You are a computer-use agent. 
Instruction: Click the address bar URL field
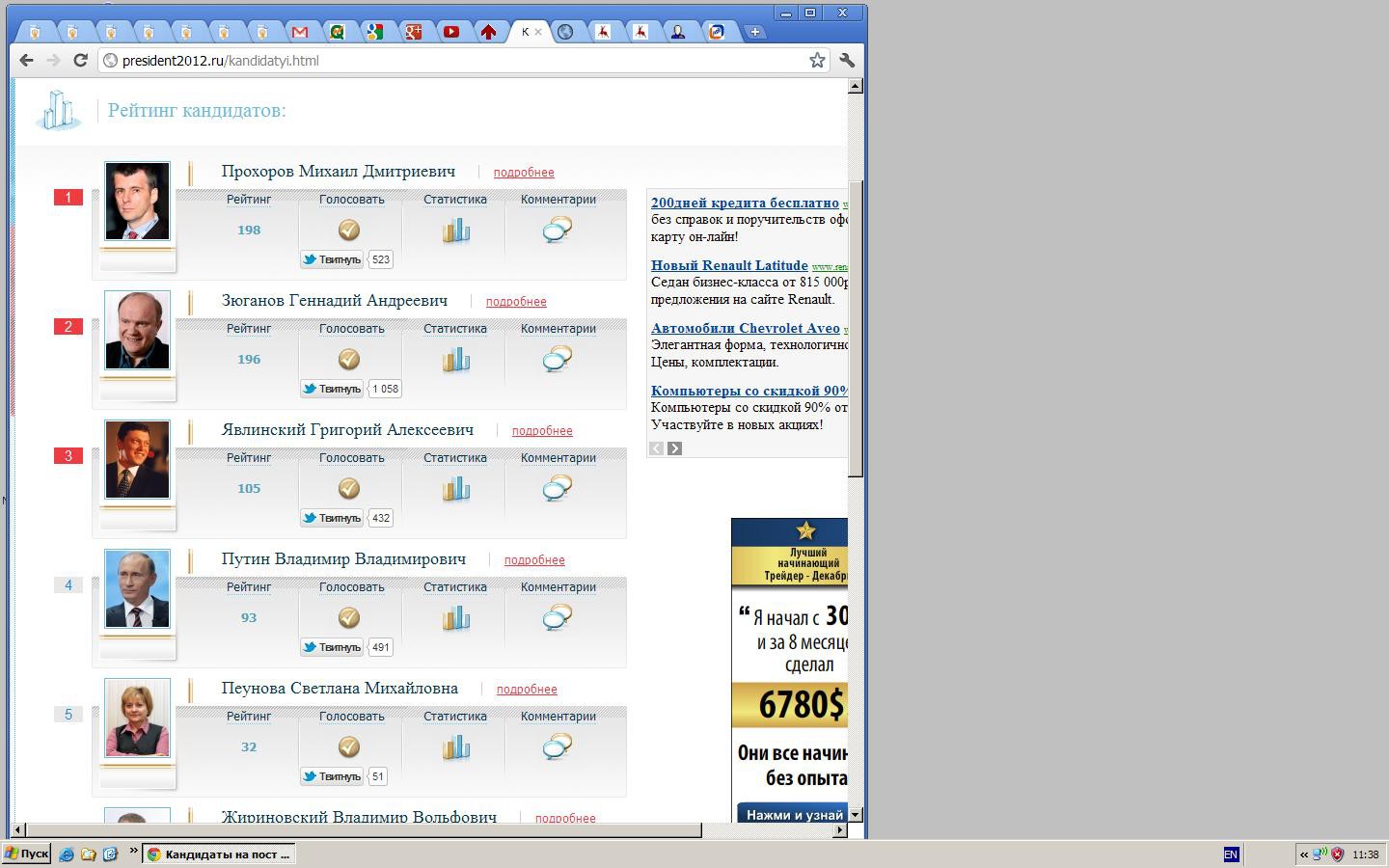point(453,60)
